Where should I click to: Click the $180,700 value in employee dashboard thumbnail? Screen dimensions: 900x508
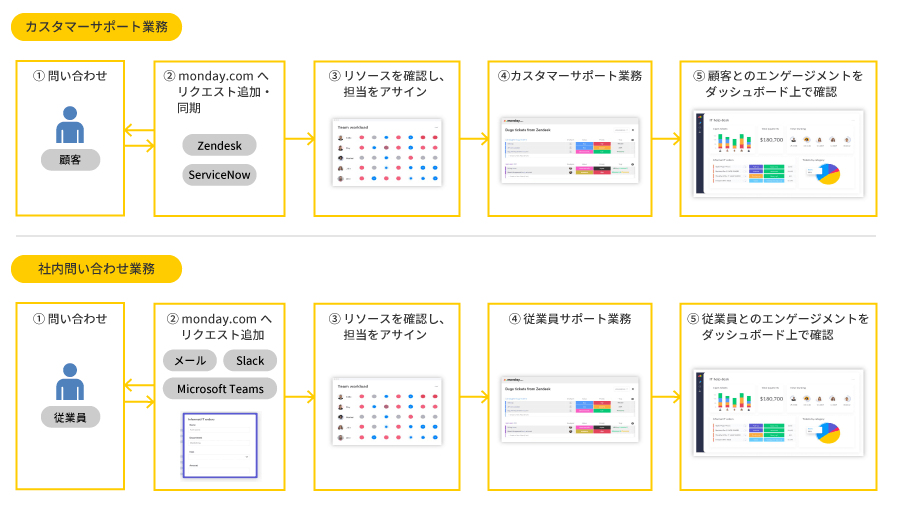(x=771, y=398)
